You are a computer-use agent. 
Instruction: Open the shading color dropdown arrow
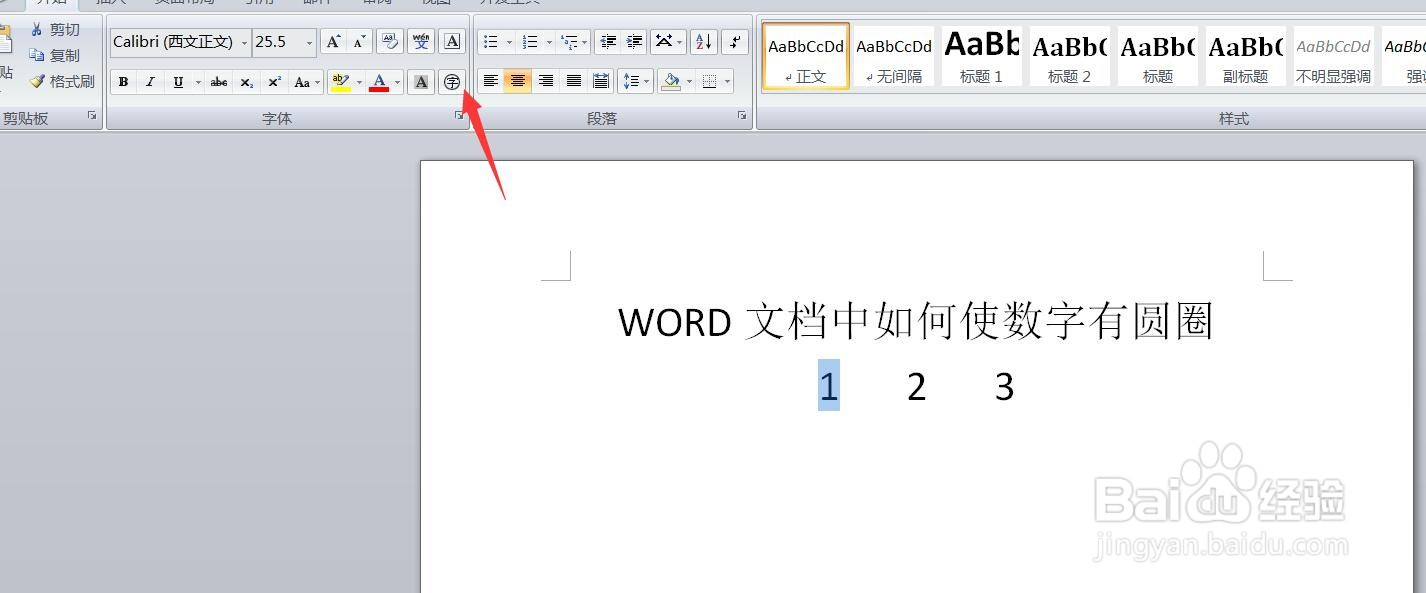[689, 81]
